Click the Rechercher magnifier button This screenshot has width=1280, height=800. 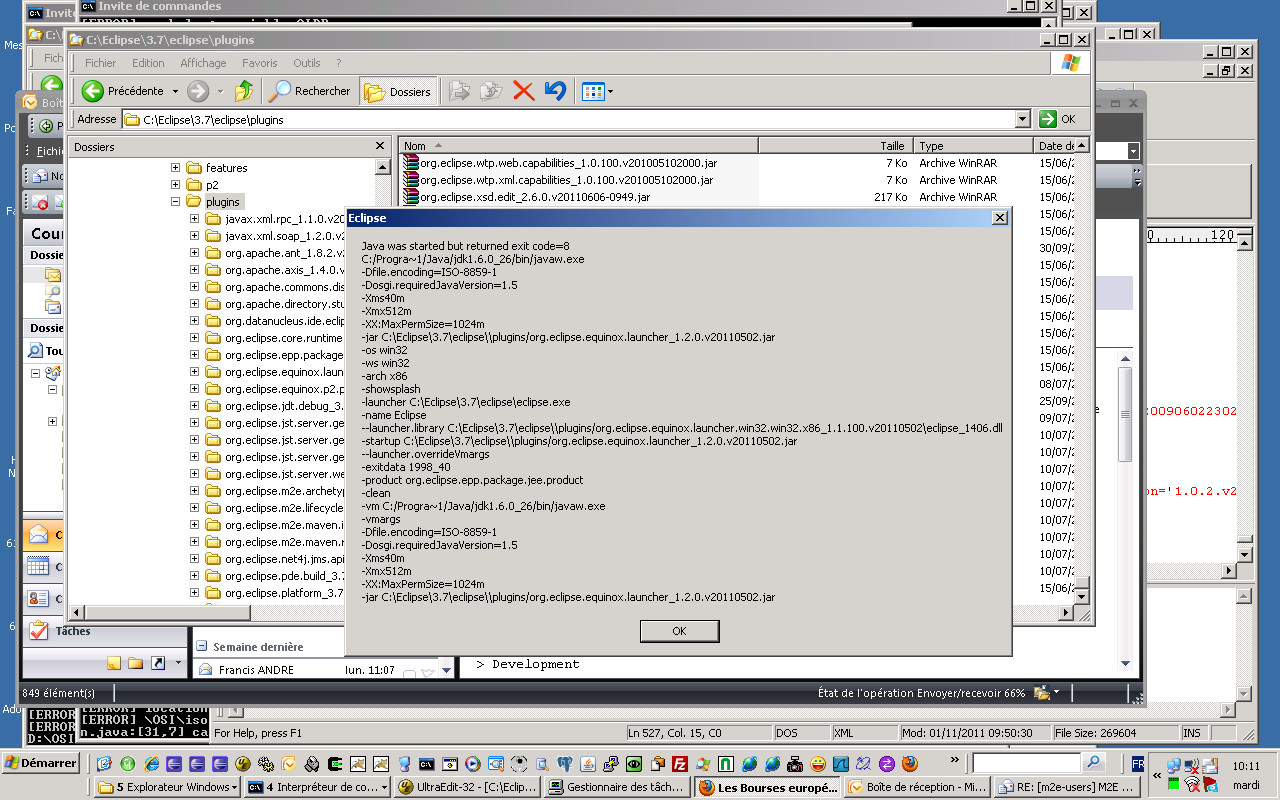point(311,91)
